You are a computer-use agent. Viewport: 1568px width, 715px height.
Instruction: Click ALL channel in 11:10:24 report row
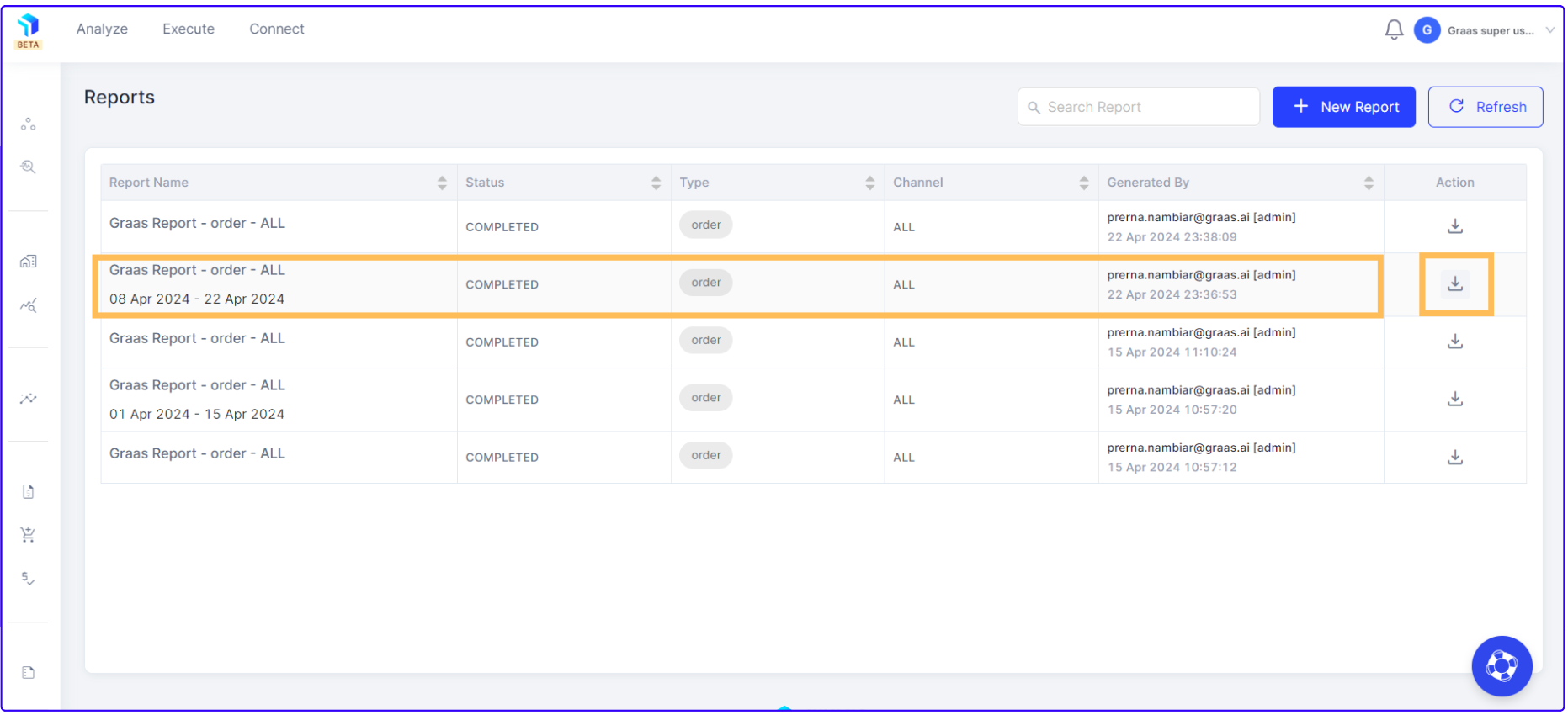(904, 342)
